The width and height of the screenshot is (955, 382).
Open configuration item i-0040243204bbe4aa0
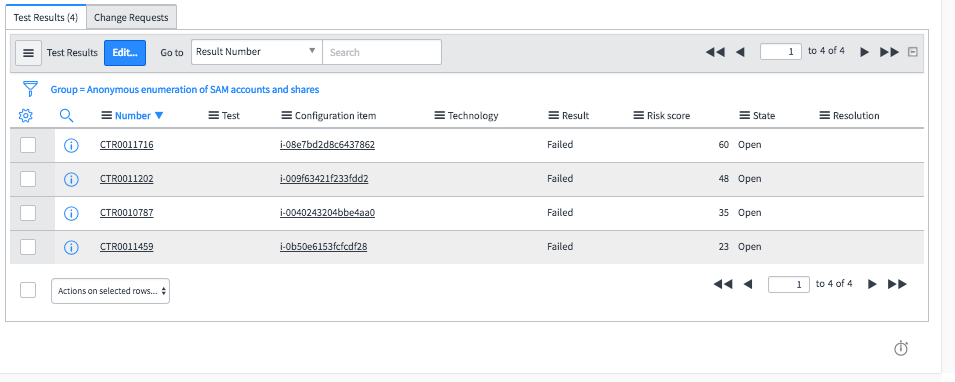(327, 213)
